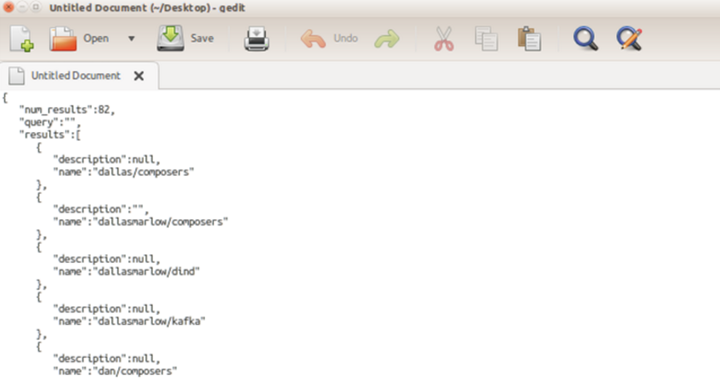Image resolution: width=720 pixels, height=384 pixels.
Task: Print the document using the printer icon
Action: pos(256,39)
